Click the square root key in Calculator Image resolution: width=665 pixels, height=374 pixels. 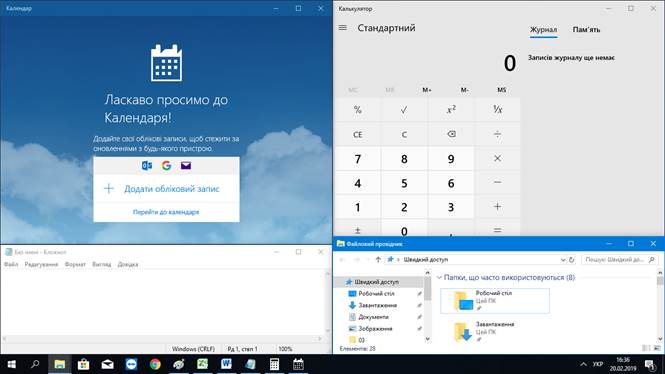[x=404, y=110]
